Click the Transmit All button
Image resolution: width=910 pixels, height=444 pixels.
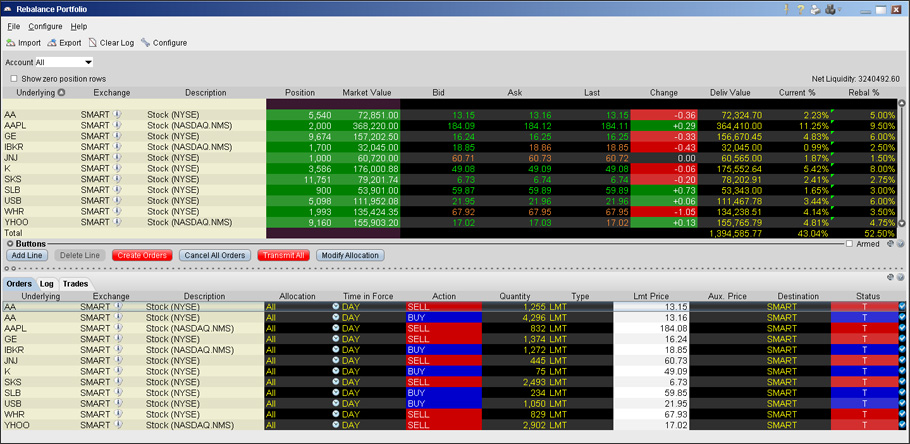pos(283,255)
